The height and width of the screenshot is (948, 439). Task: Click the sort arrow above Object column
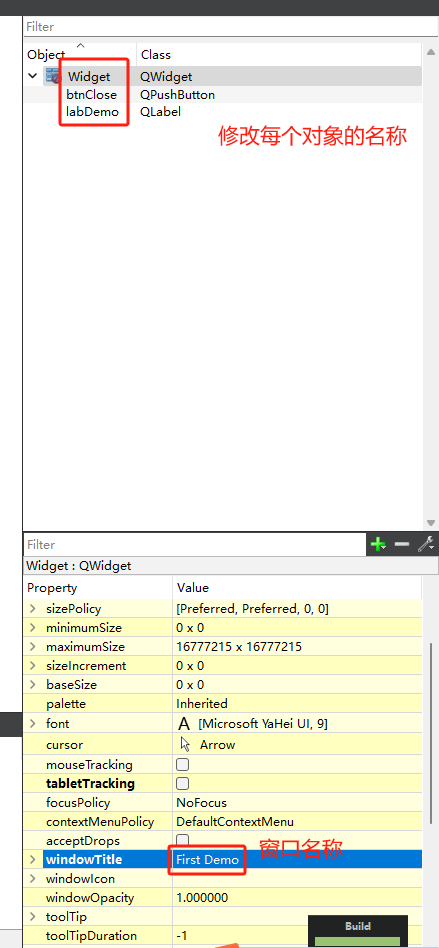(80, 45)
